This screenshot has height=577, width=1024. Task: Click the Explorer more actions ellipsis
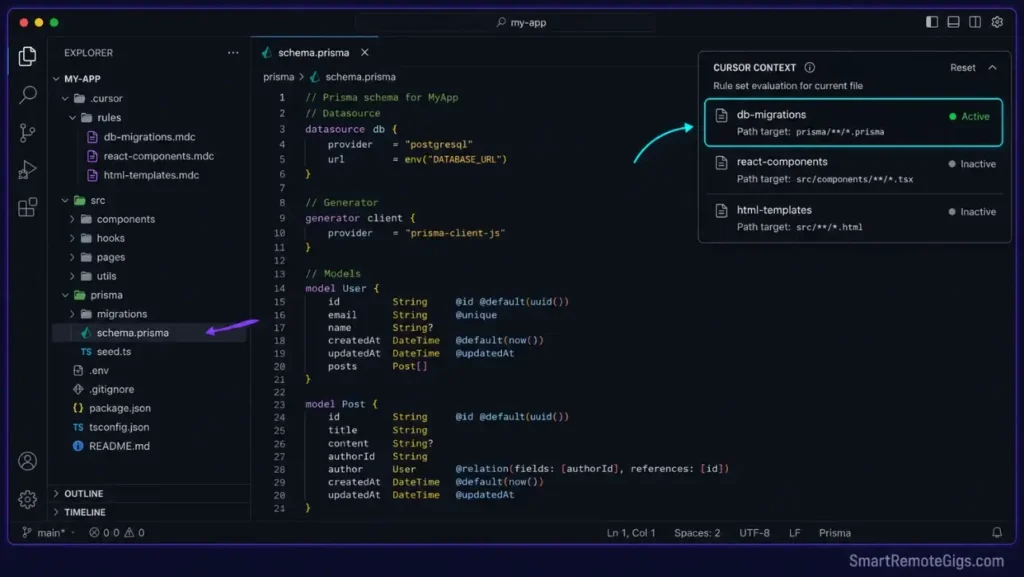tap(233, 53)
